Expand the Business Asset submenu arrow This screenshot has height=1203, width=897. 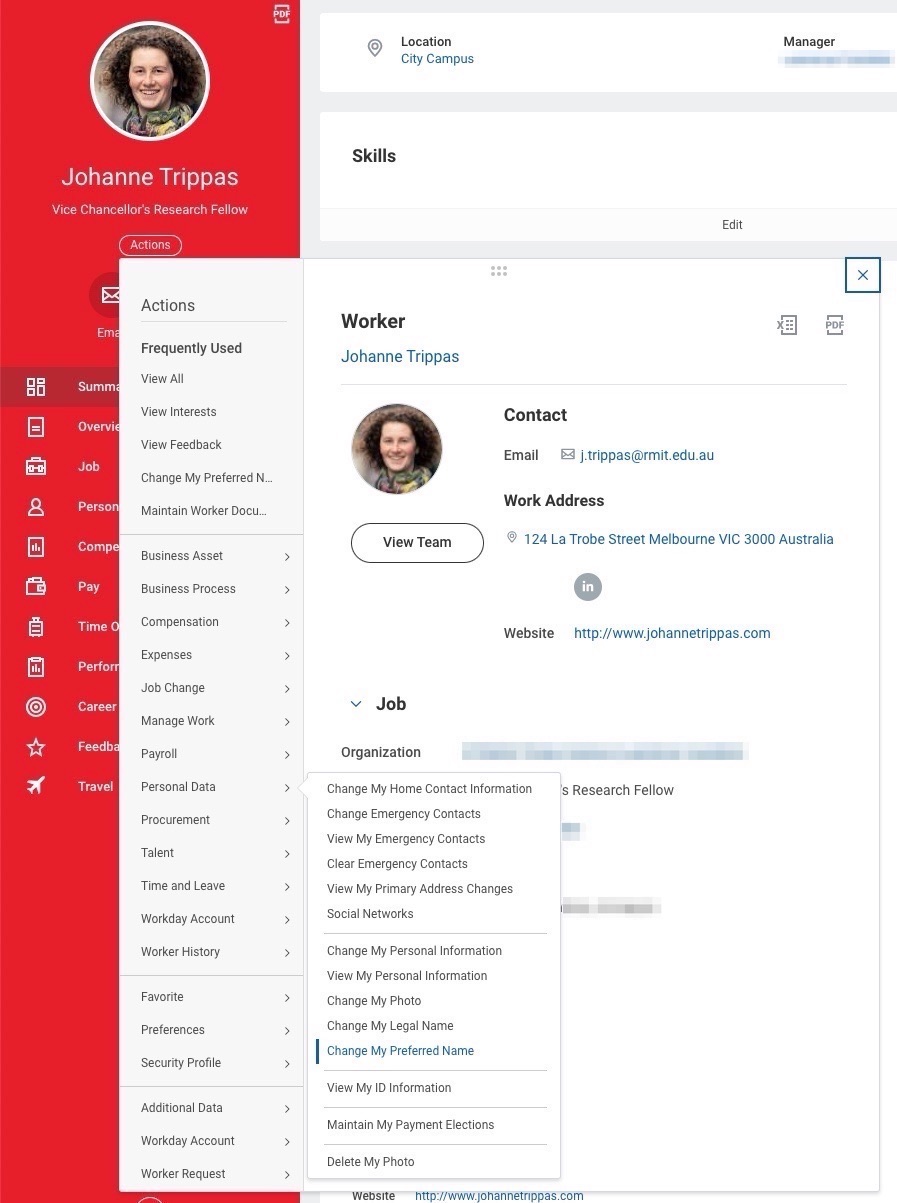point(287,557)
